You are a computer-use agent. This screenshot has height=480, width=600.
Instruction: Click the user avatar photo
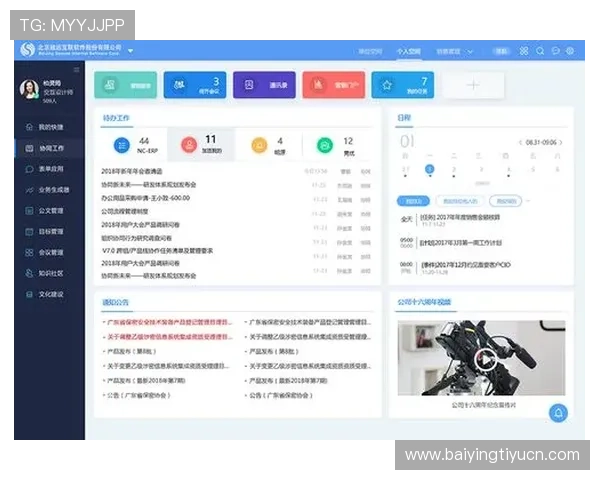(29, 89)
